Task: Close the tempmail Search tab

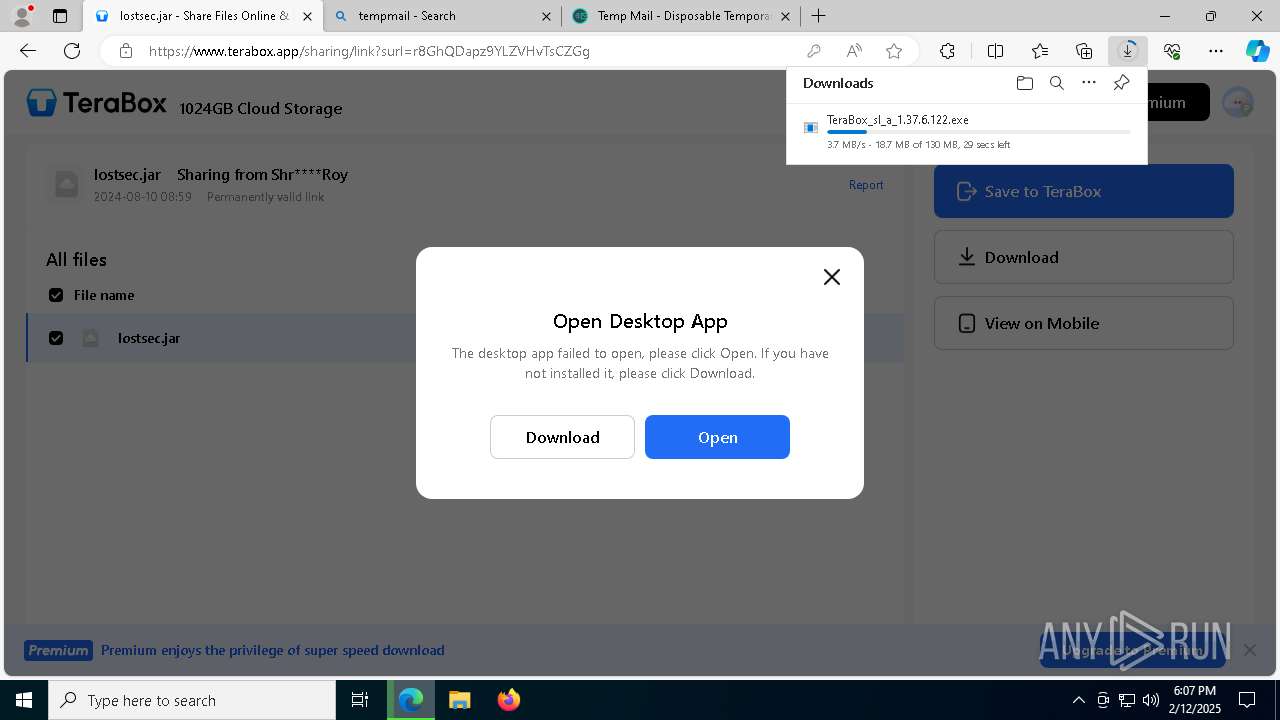Action: [x=546, y=16]
